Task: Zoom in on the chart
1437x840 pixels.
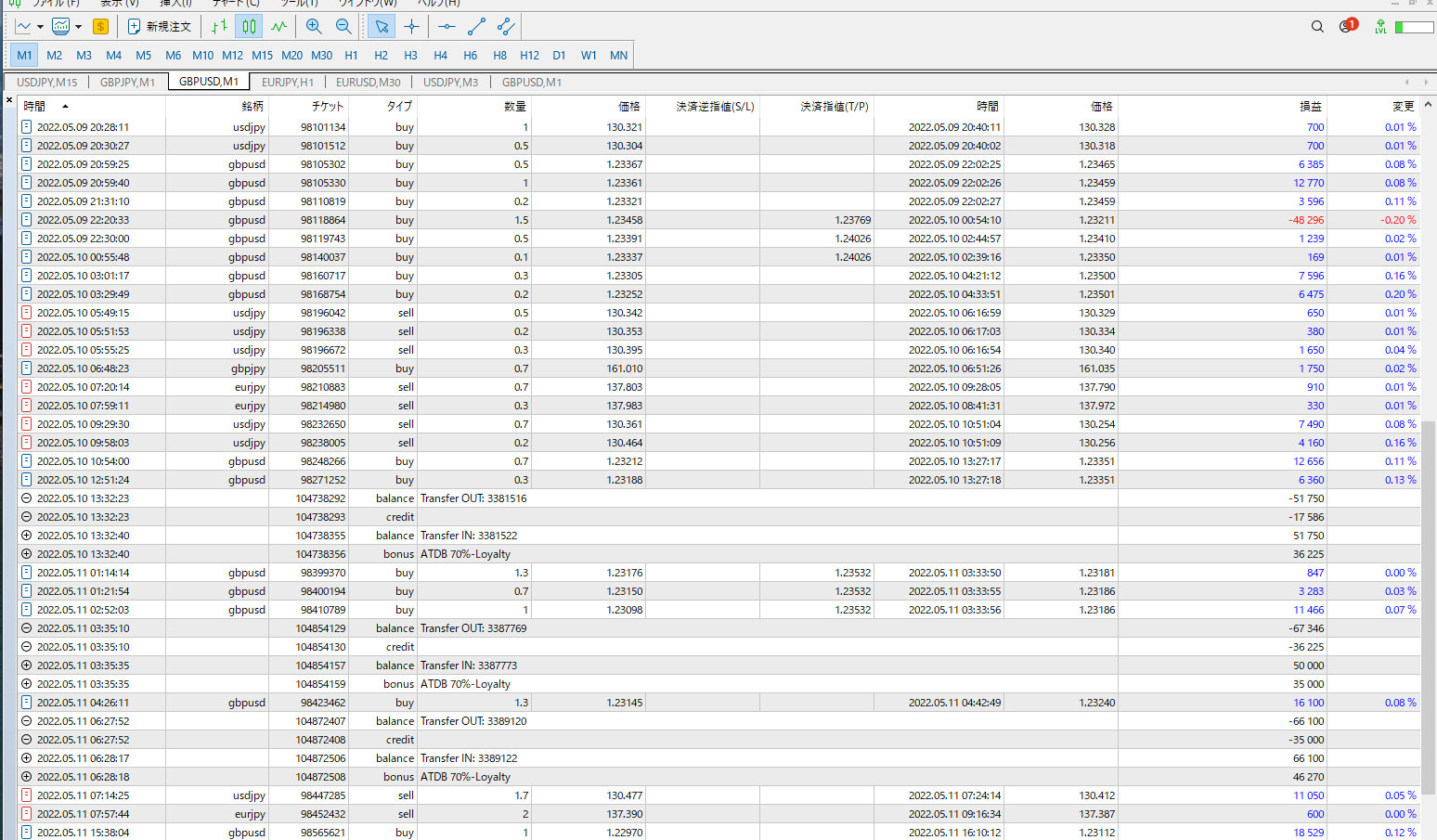Action: 314,27
